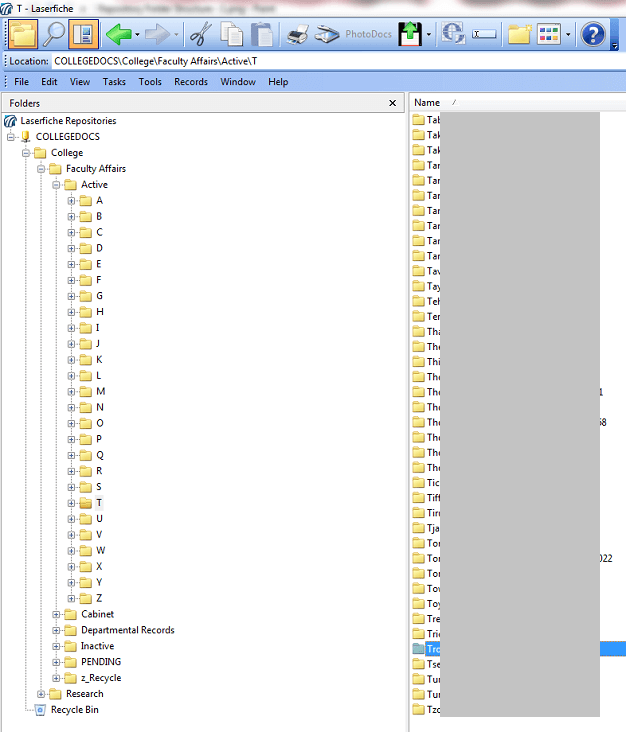Open the Records menu

click(191, 82)
